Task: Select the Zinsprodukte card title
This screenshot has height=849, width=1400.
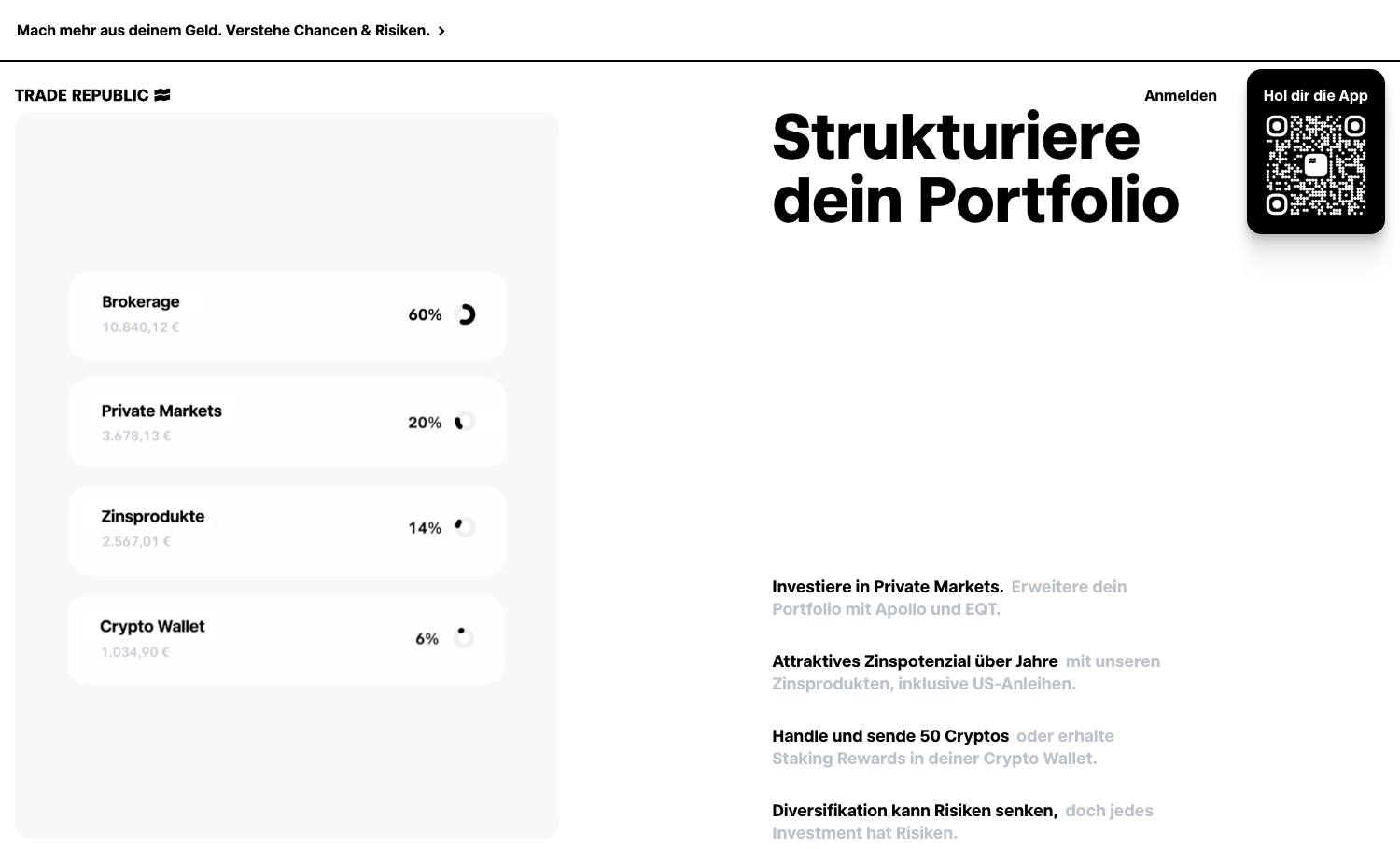Action: tap(153, 516)
